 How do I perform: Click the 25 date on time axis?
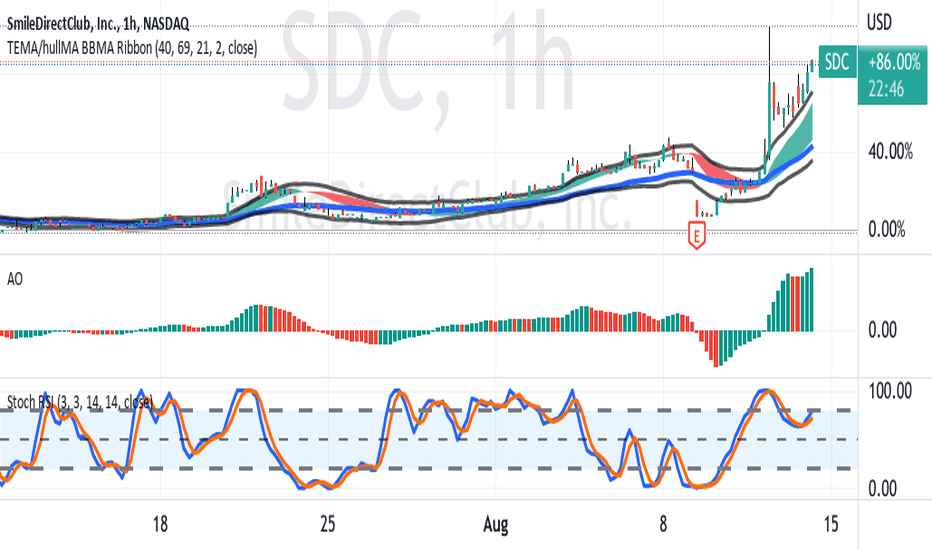328,524
